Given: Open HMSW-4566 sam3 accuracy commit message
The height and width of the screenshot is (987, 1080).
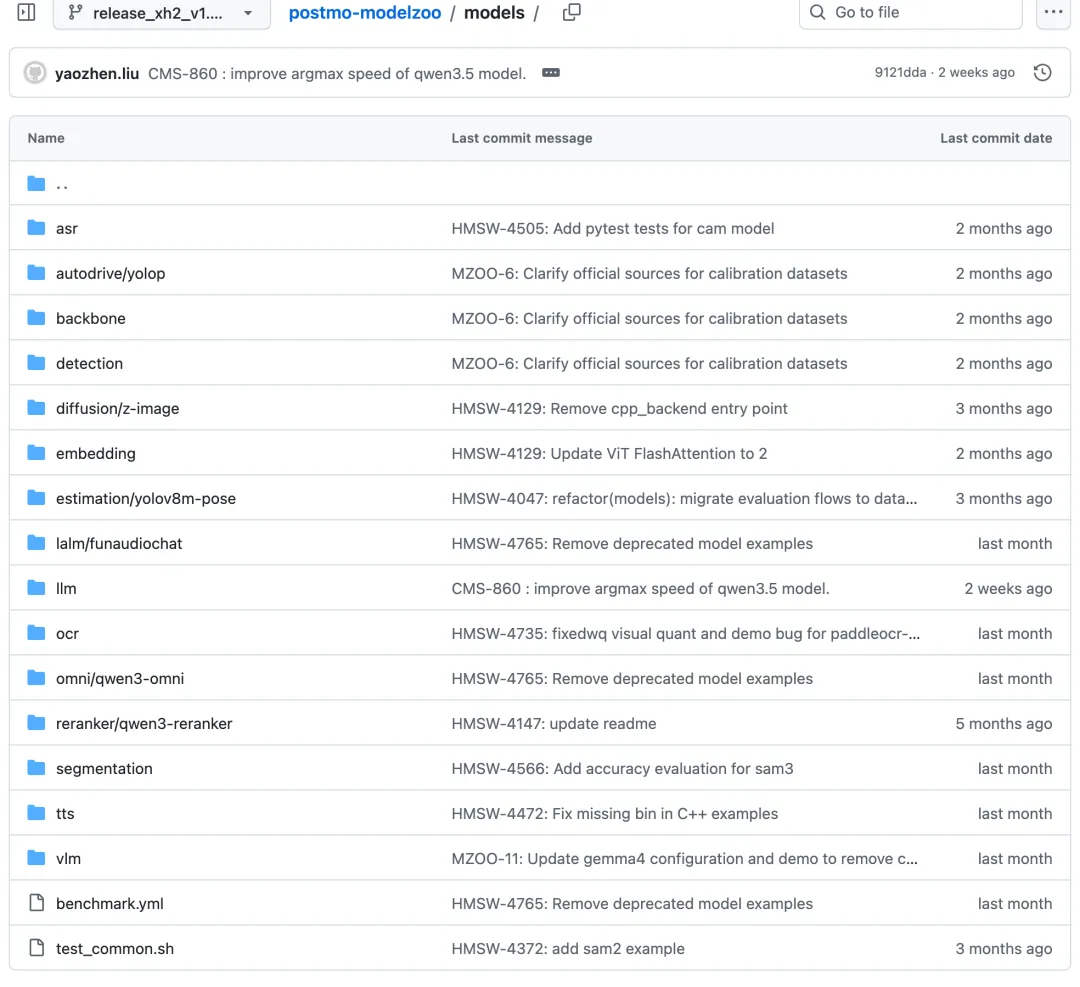Looking at the screenshot, I should 623,769.
